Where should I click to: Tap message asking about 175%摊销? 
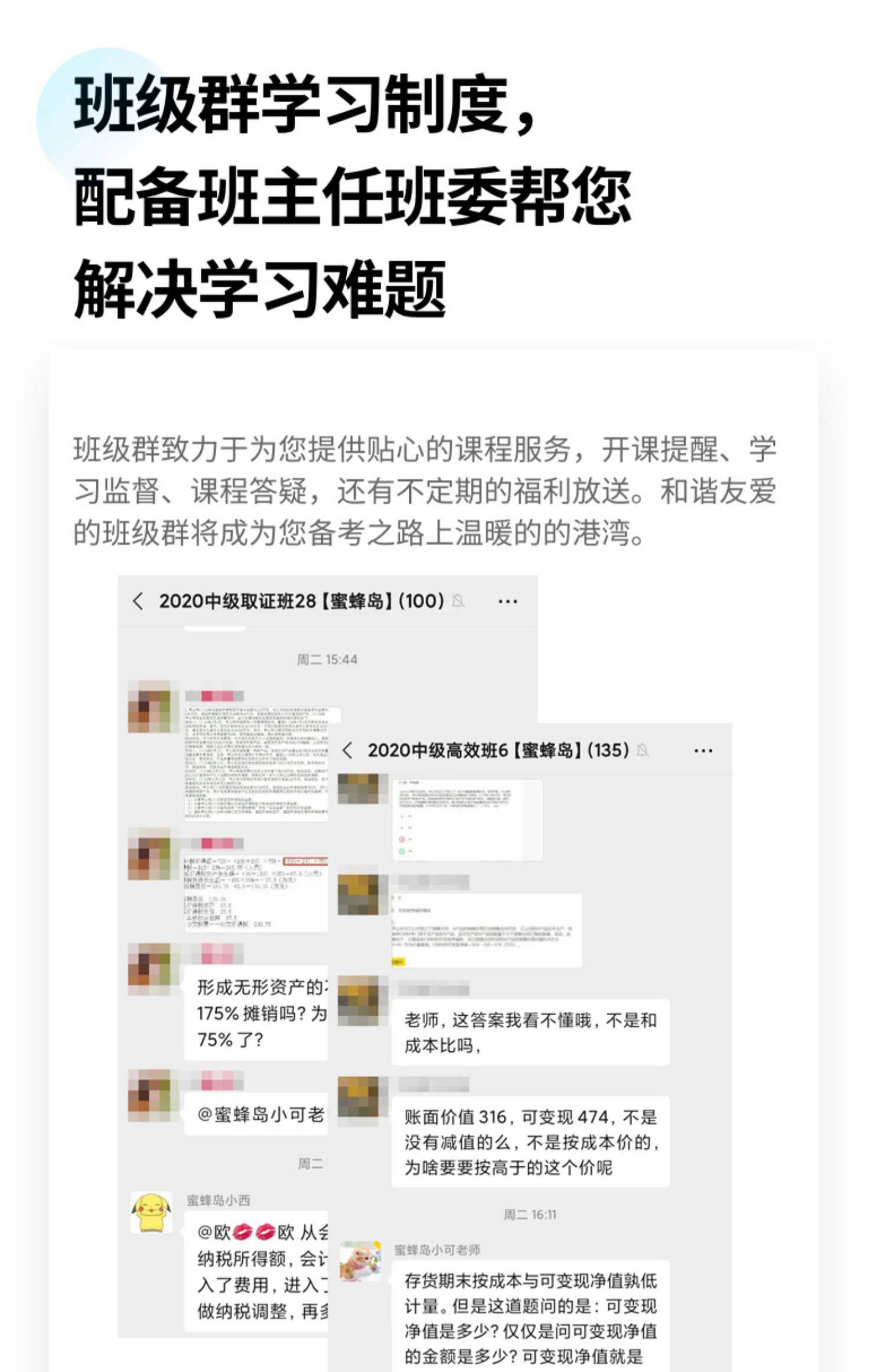(x=256, y=1013)
